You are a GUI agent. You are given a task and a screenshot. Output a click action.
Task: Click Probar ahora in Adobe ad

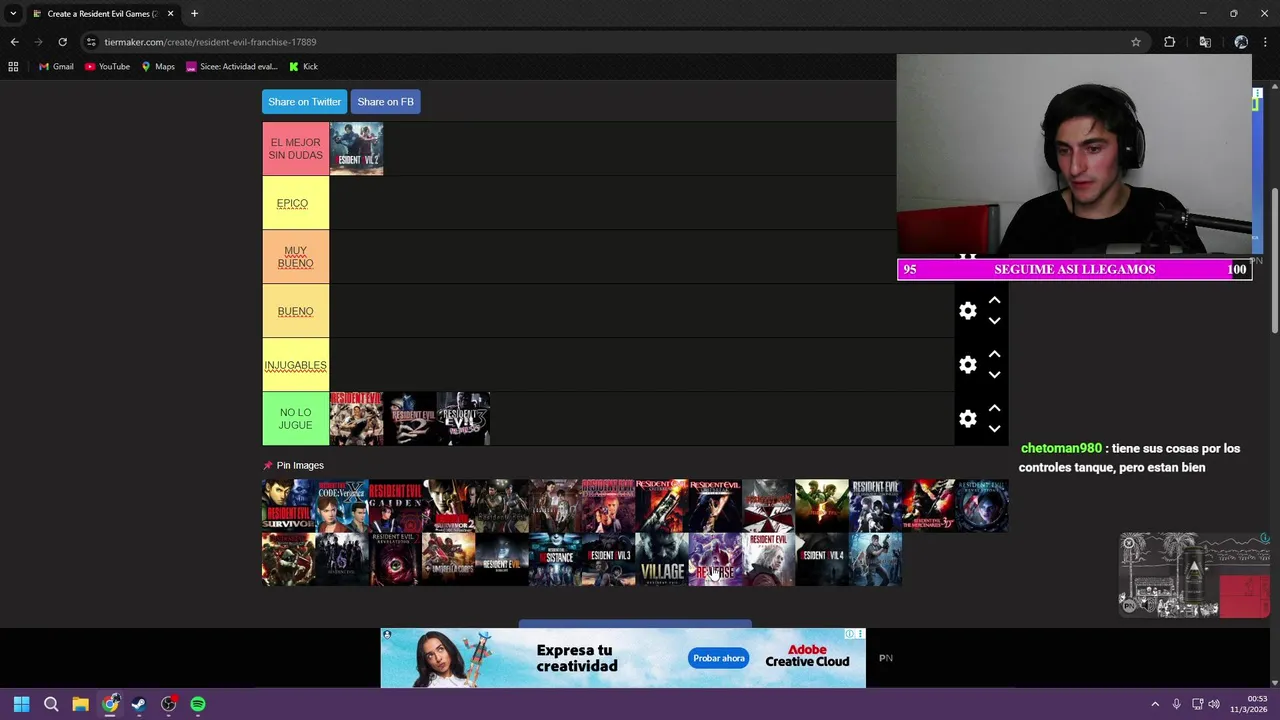point(719,658)
